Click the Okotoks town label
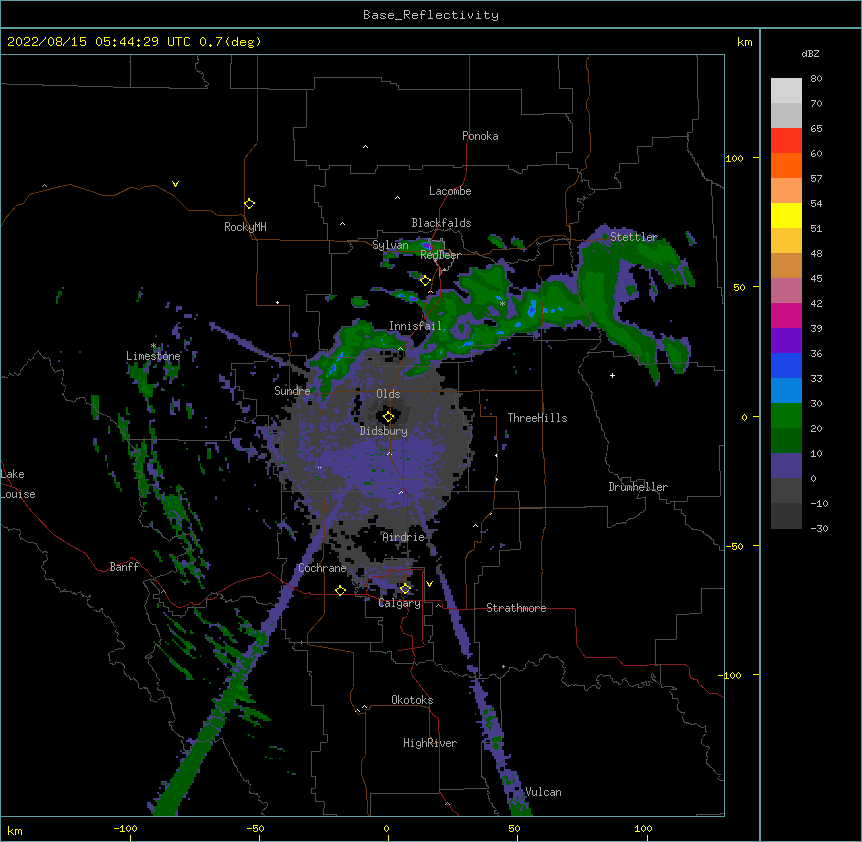Viewport: 862px width, 842px height. point(412,700)
